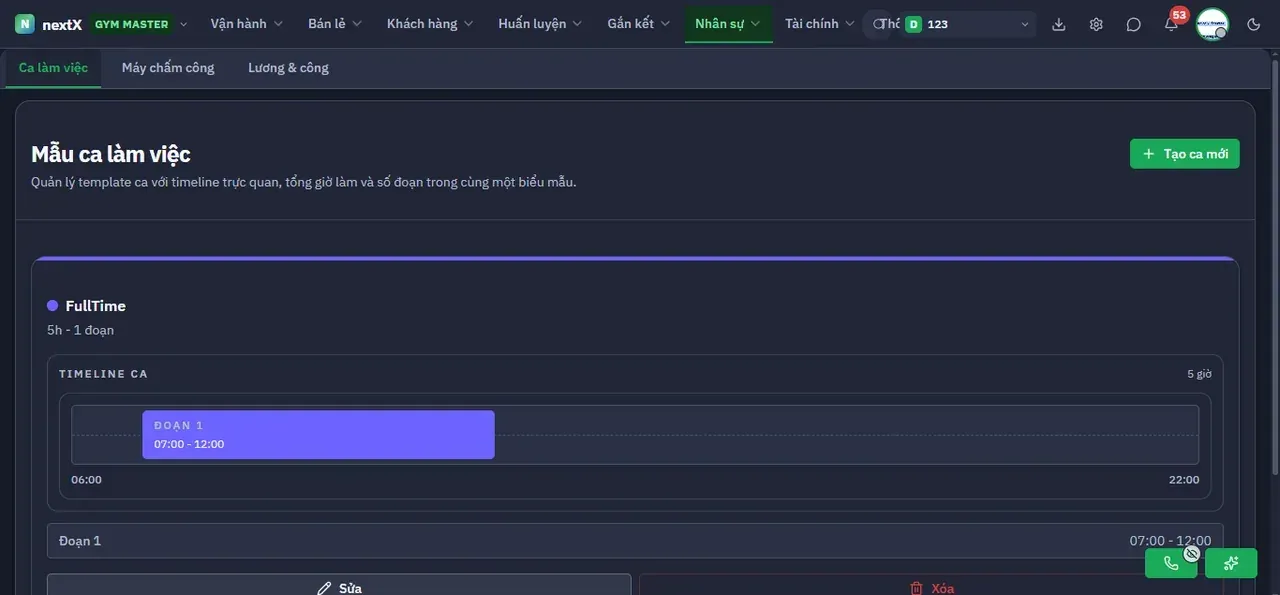Screen dimensions: 1280x595
Task: Expand the Khách hàng menu
Action: [430, 24]
